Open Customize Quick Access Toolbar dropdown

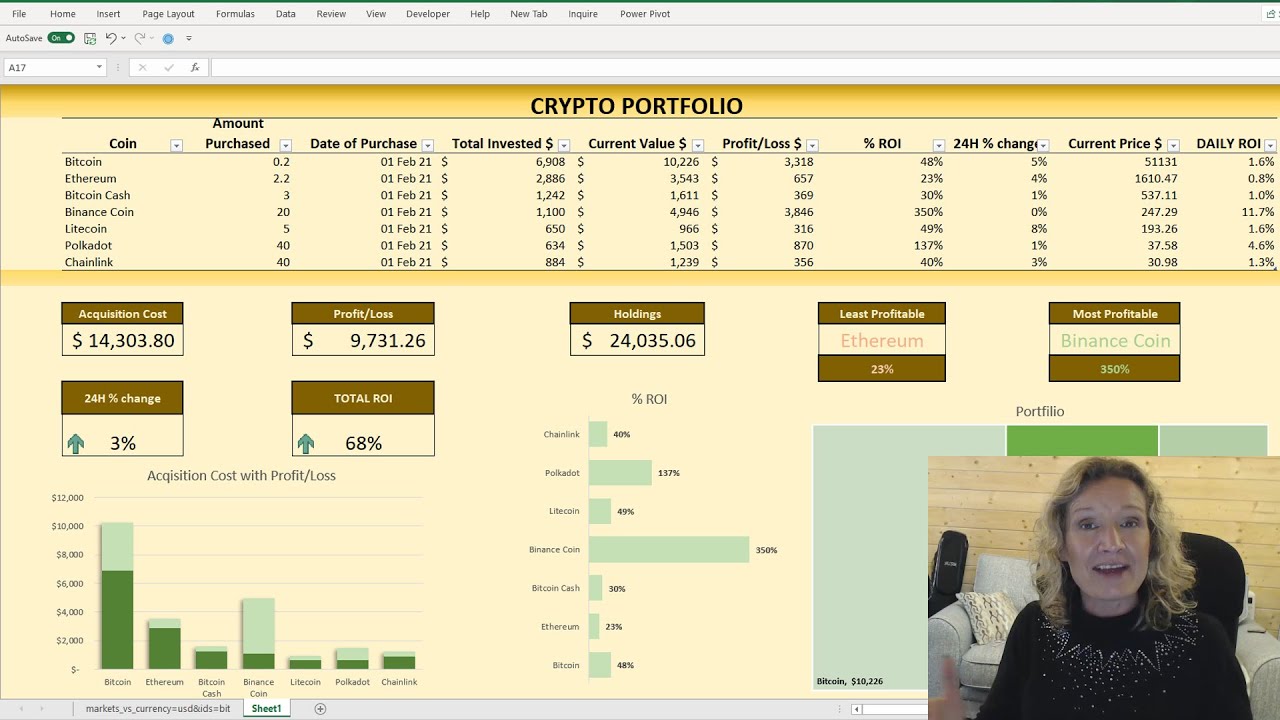(x=188, y=38)
